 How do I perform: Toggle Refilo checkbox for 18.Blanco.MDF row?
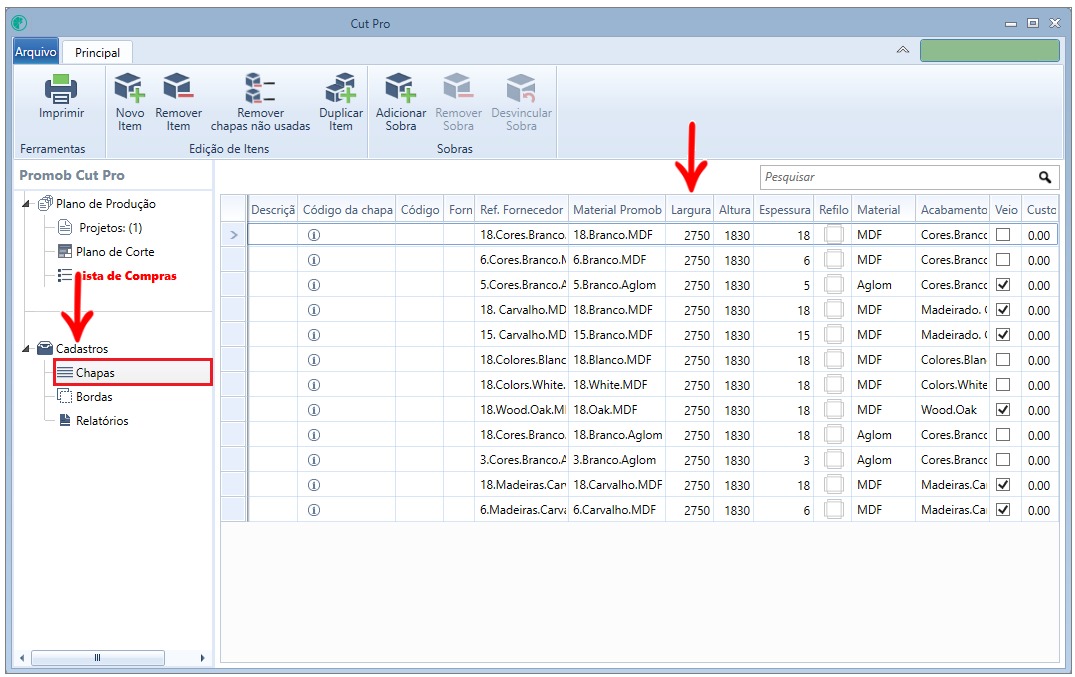[x=834, y=360]
